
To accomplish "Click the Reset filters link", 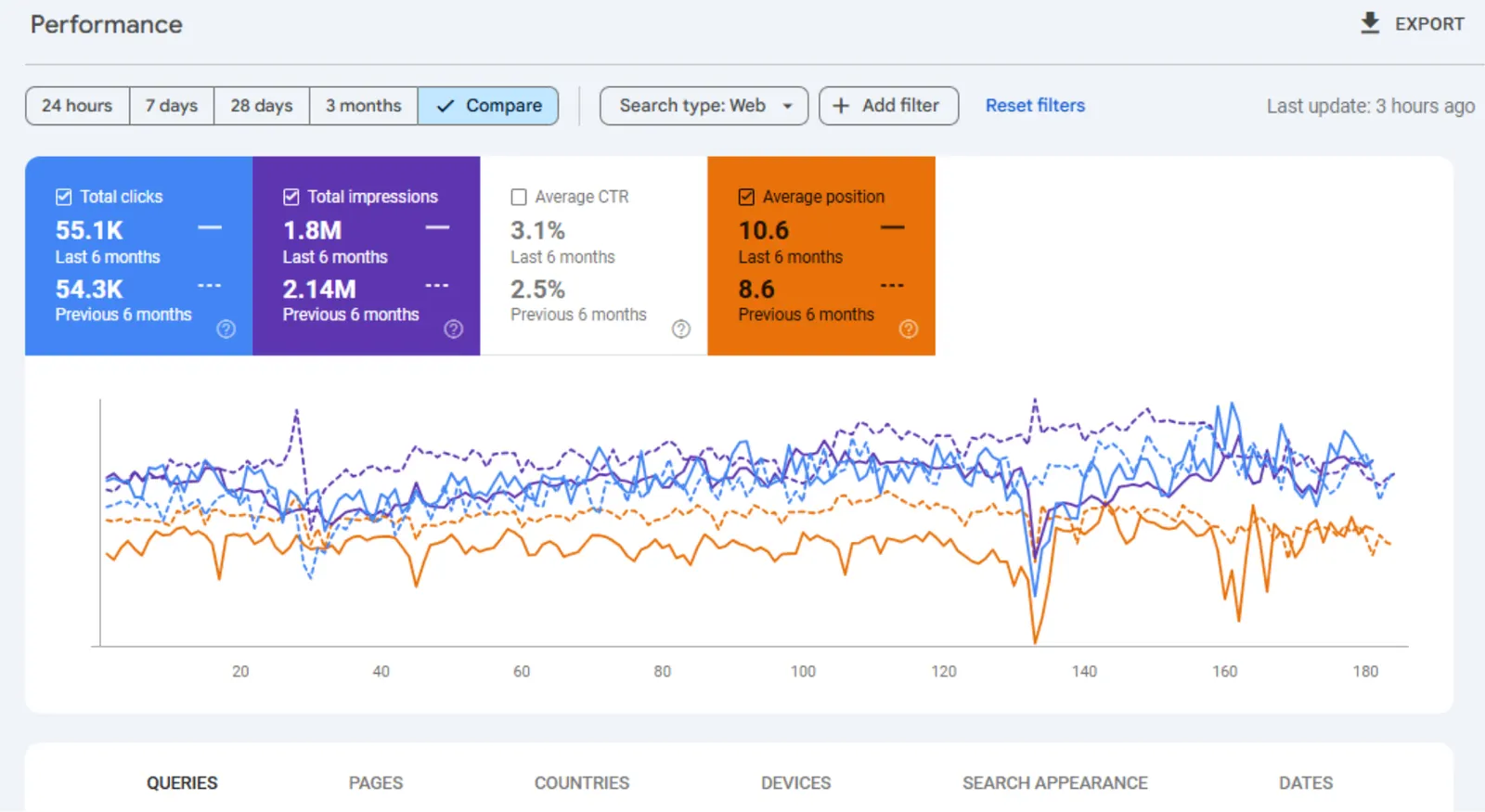I will (x=1035, y=106).
